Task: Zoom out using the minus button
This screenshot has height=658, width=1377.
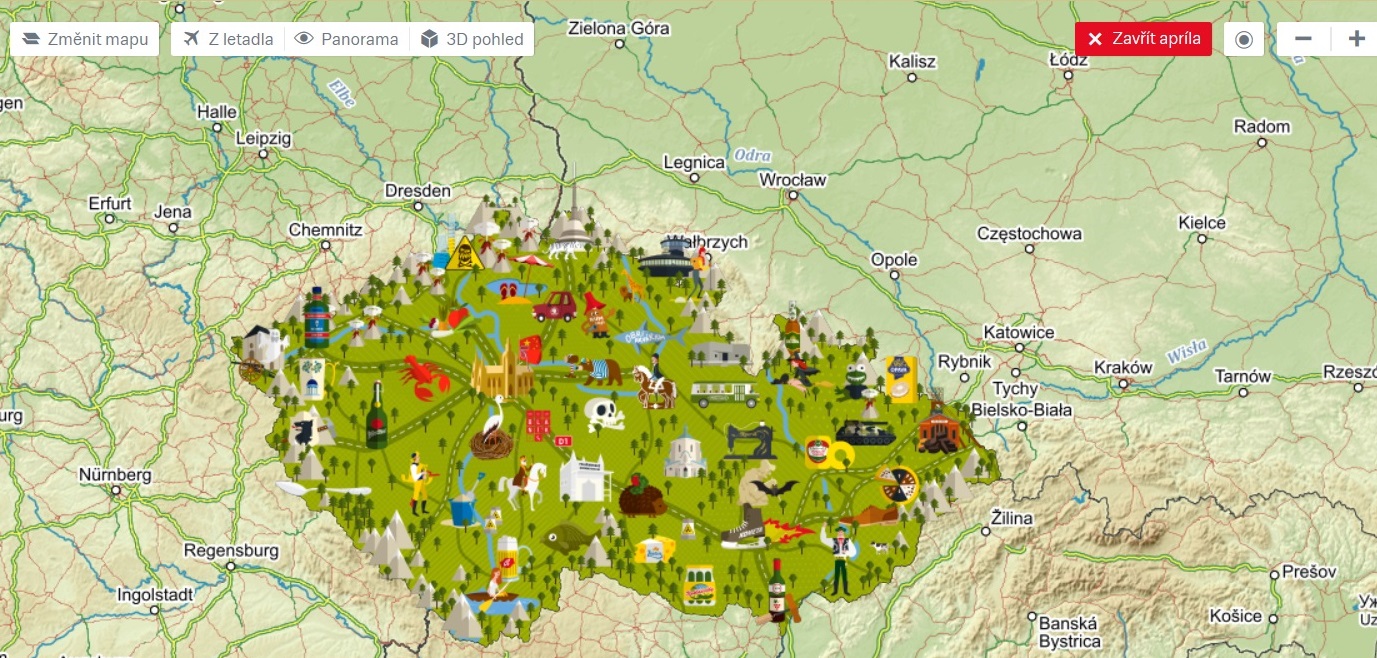Action: (1303, 39)
